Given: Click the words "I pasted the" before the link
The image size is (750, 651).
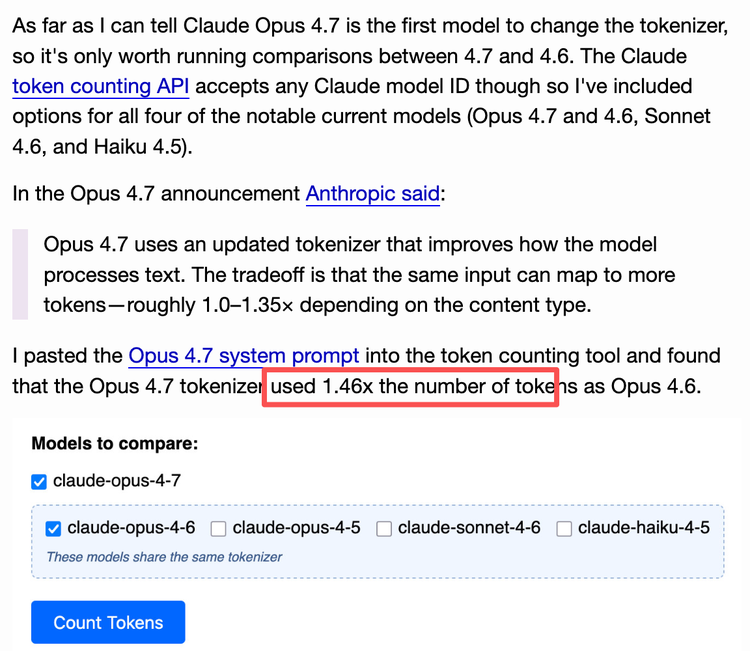Looking at the screenshot, I should click(67, 355).
